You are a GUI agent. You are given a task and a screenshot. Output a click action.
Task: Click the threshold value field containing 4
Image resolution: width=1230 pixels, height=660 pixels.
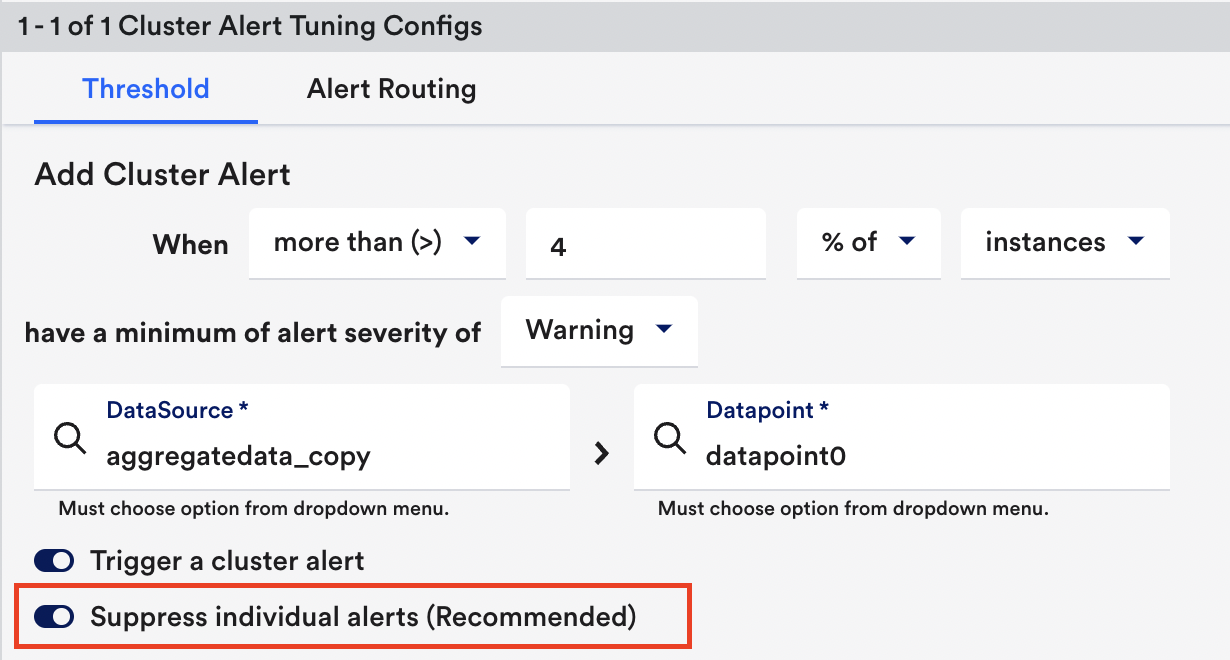pos(645,245)
